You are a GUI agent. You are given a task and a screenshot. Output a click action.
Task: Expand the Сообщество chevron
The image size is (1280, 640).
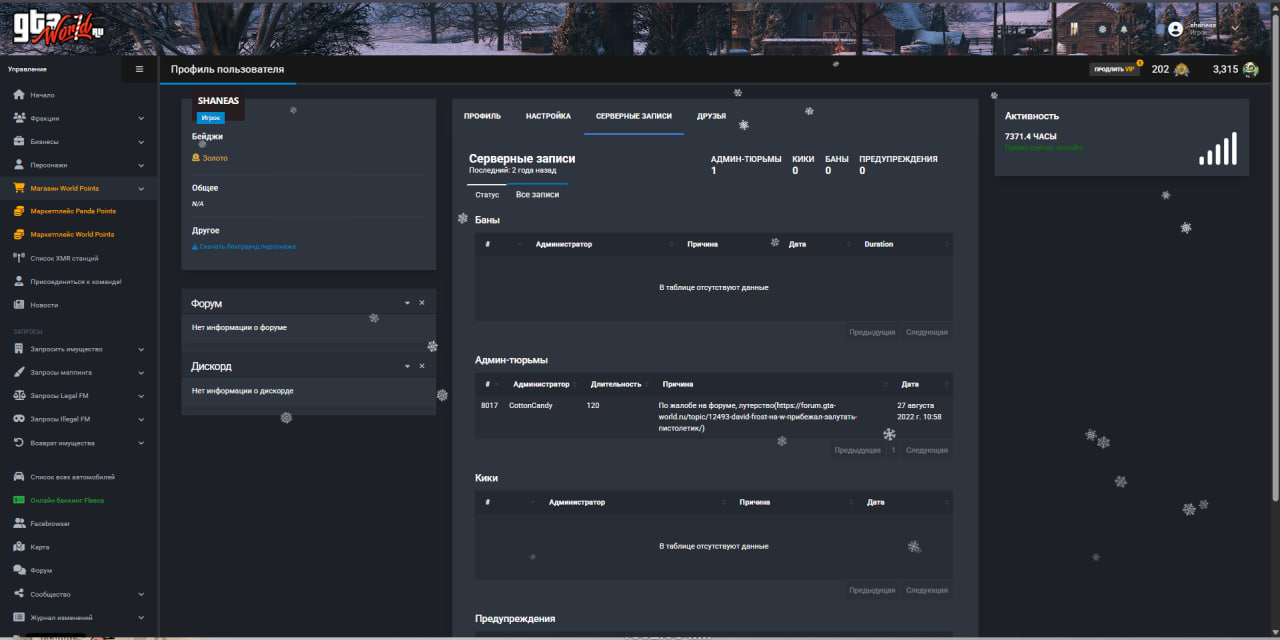pos(141,594)
